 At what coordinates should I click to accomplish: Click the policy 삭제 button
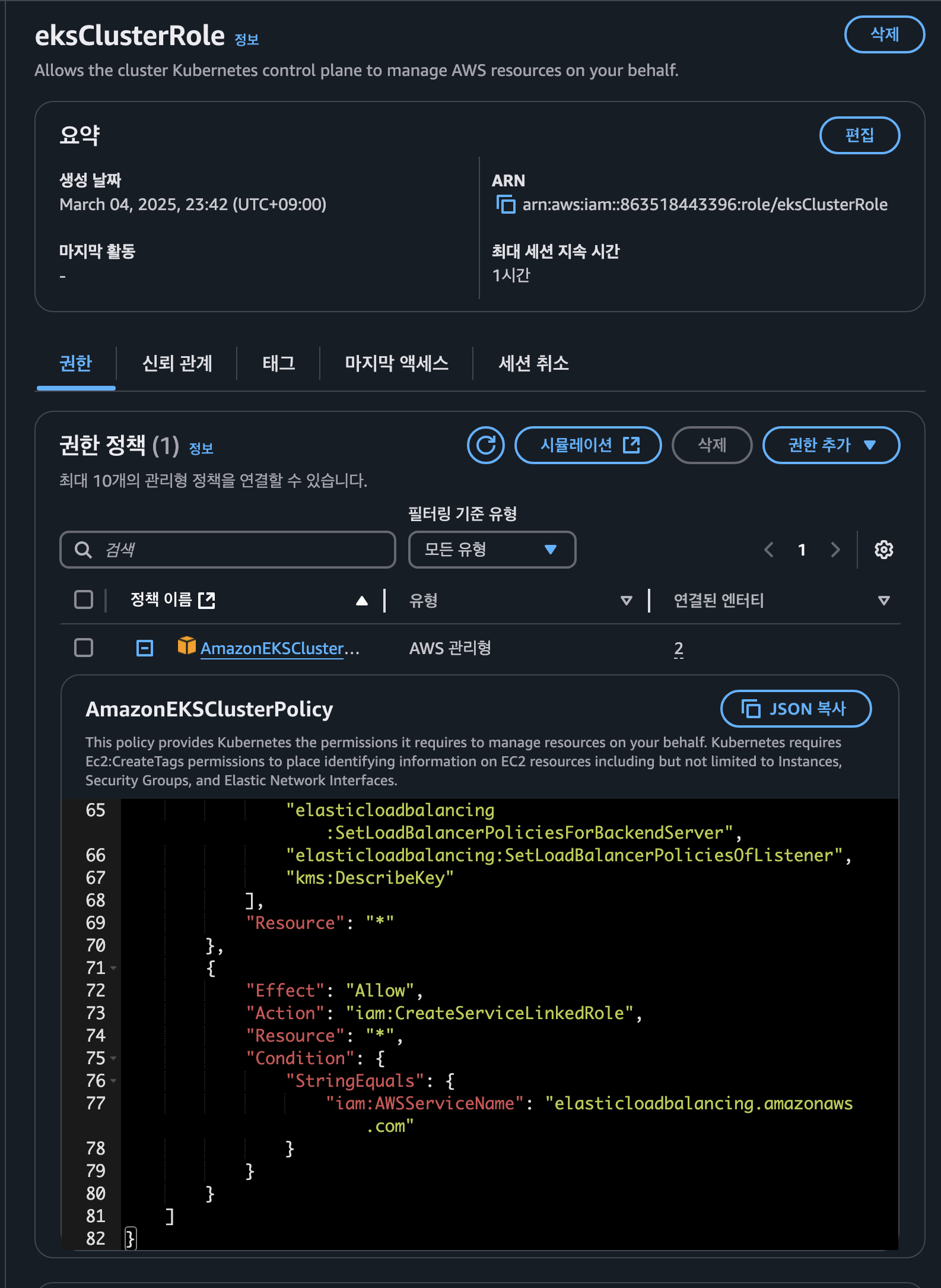tap(711, 445)
